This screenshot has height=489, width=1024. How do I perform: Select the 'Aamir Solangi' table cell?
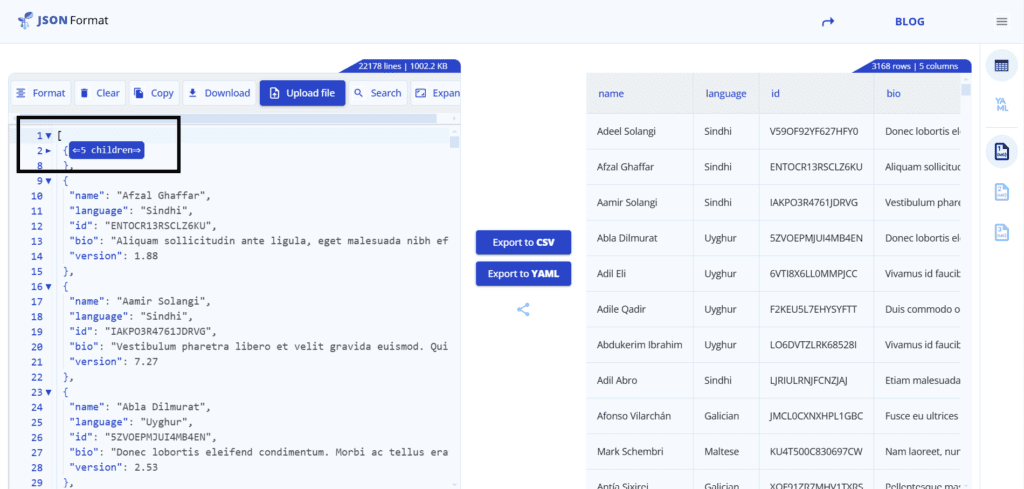click(639, 202)
